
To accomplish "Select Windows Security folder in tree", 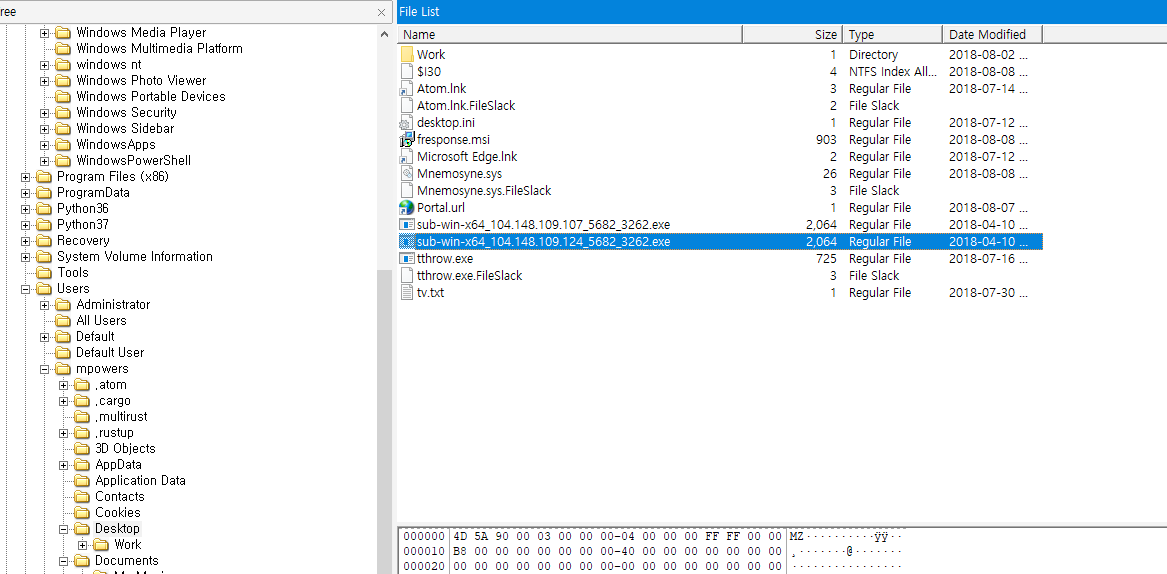I will (x=127, y=112).
